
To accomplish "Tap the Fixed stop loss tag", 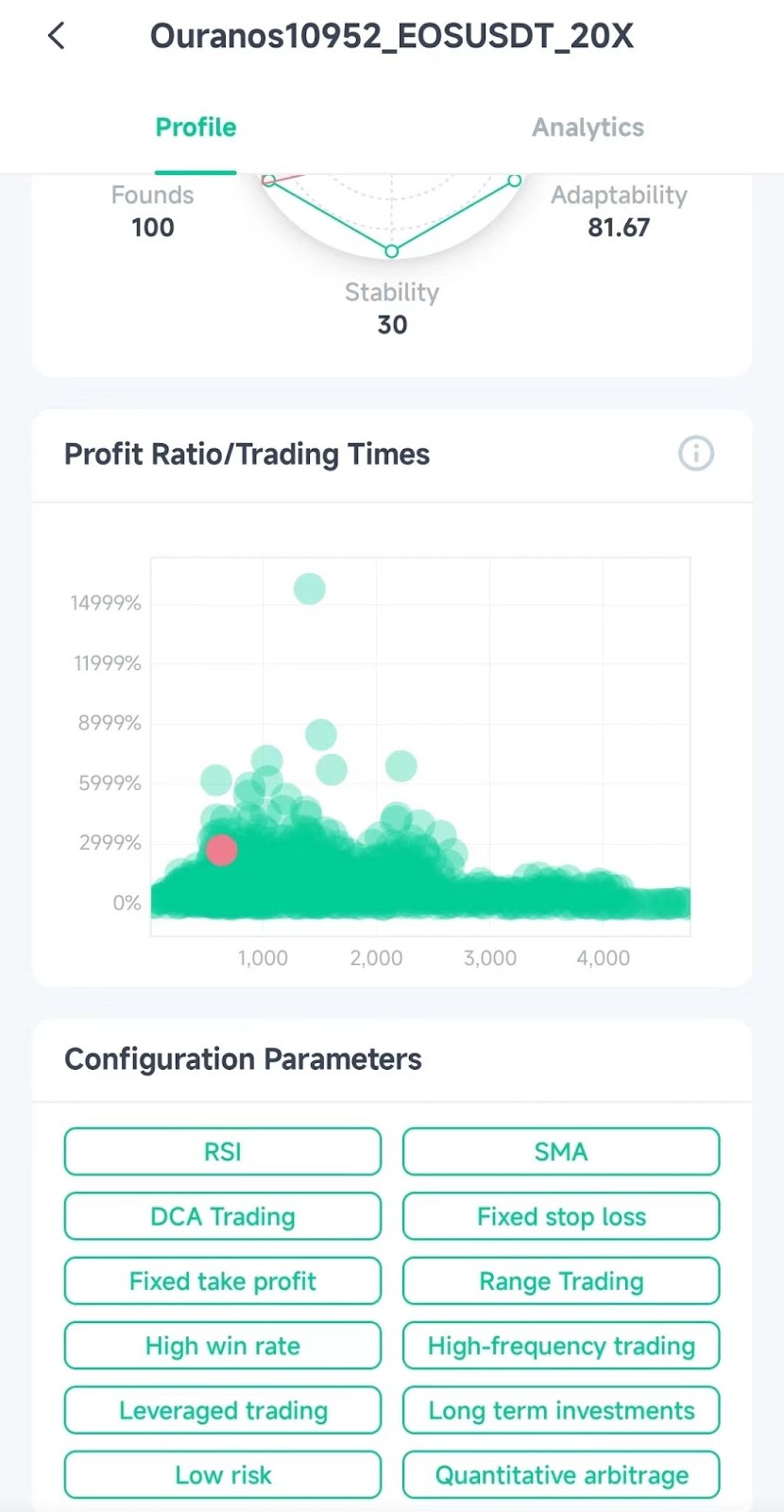I will coord(561,1216).
